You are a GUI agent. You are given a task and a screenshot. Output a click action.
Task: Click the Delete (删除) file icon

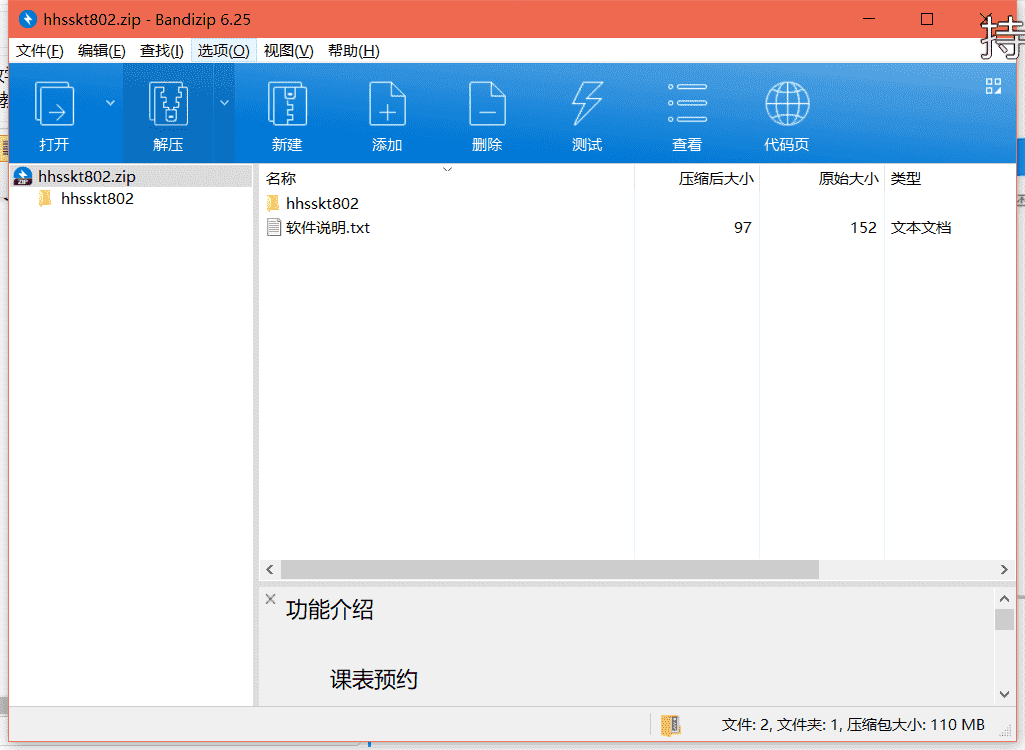coord(487,103)
